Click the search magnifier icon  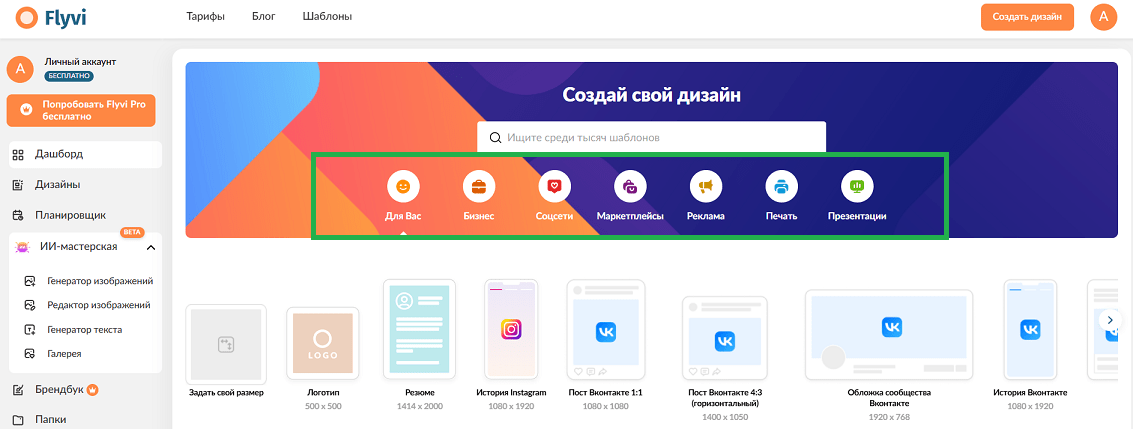click(x=496, y=137)
